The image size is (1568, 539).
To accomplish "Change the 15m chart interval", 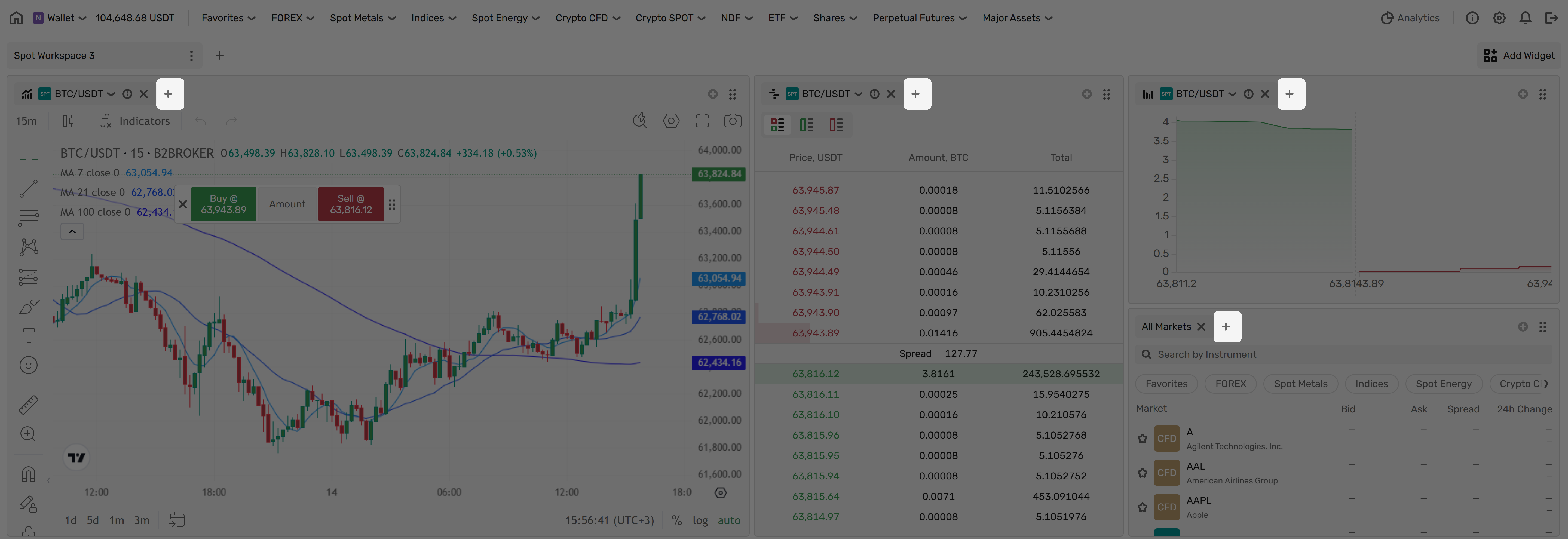I will point(26,121).
